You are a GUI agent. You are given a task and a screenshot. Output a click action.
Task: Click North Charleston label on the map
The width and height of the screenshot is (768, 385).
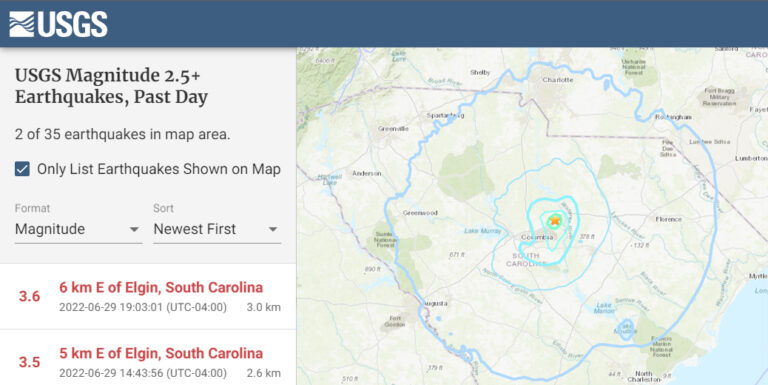point(644,377)
